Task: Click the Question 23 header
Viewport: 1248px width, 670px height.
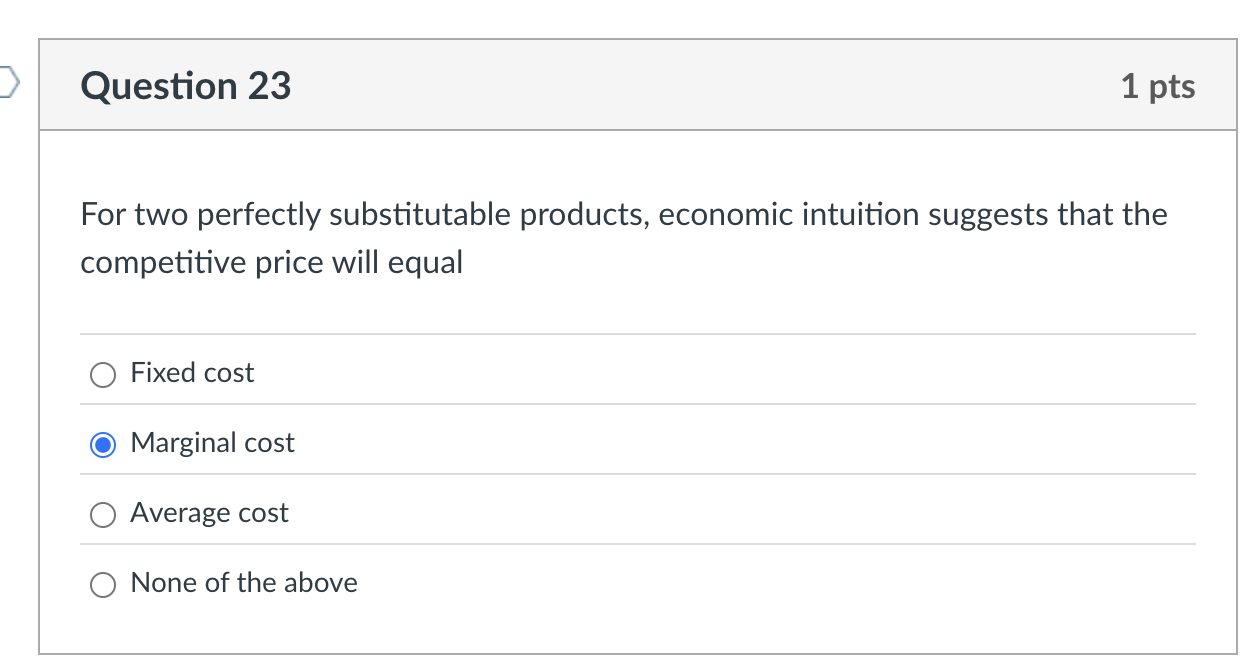Action: 186,86
